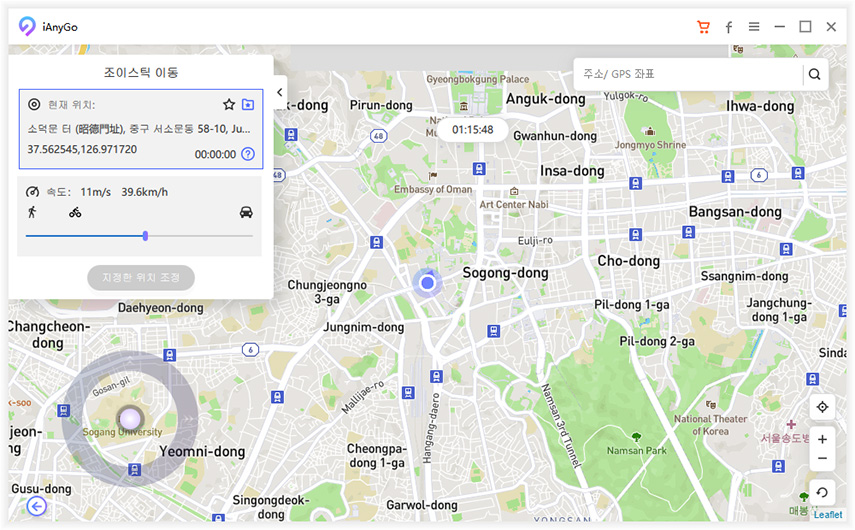855x530 pixels.
Task: Click the help question mark icon
Action: 248,154
